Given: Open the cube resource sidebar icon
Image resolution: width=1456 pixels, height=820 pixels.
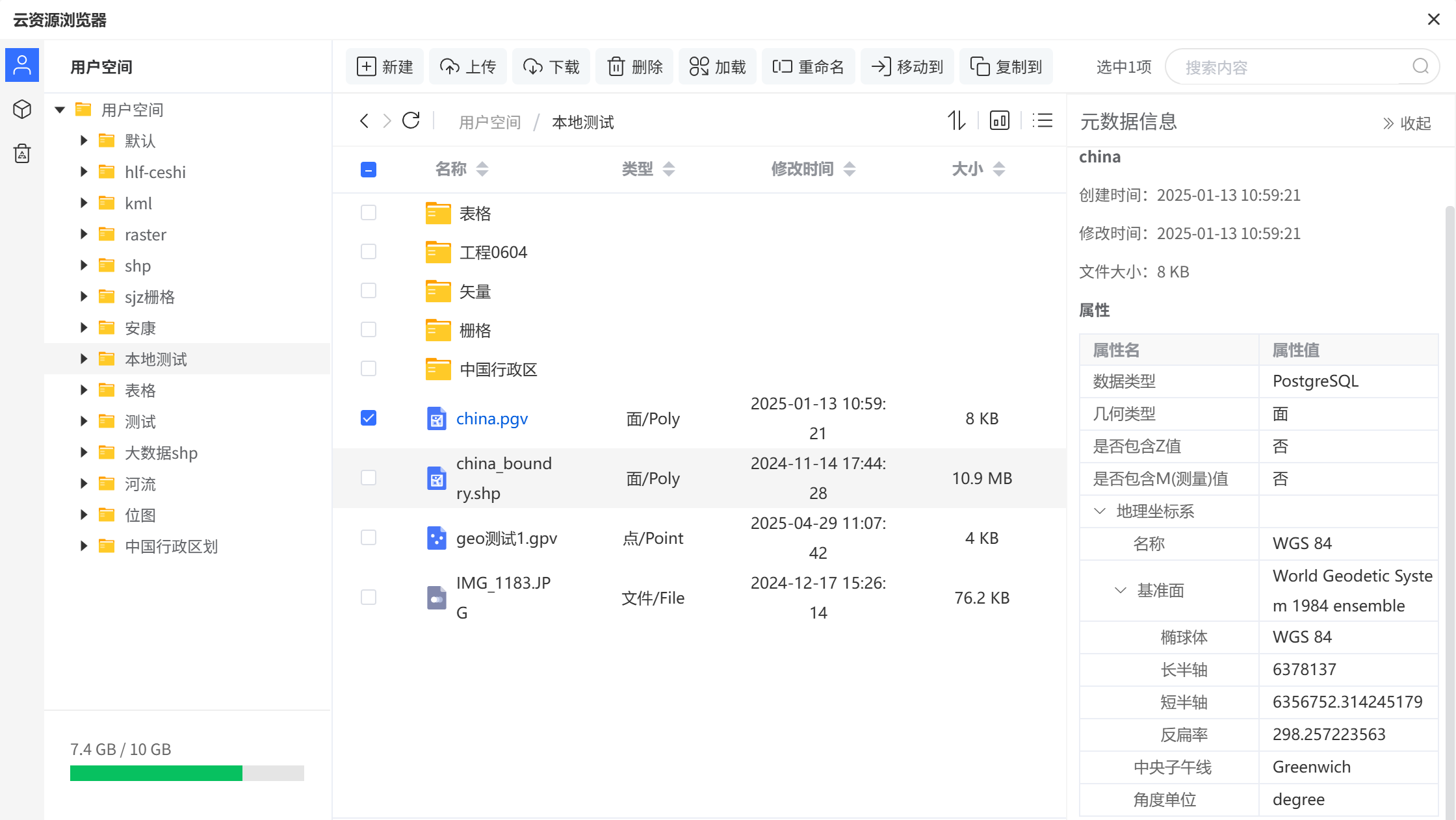Looking at the screenshot, I should (x=22, y=109).
